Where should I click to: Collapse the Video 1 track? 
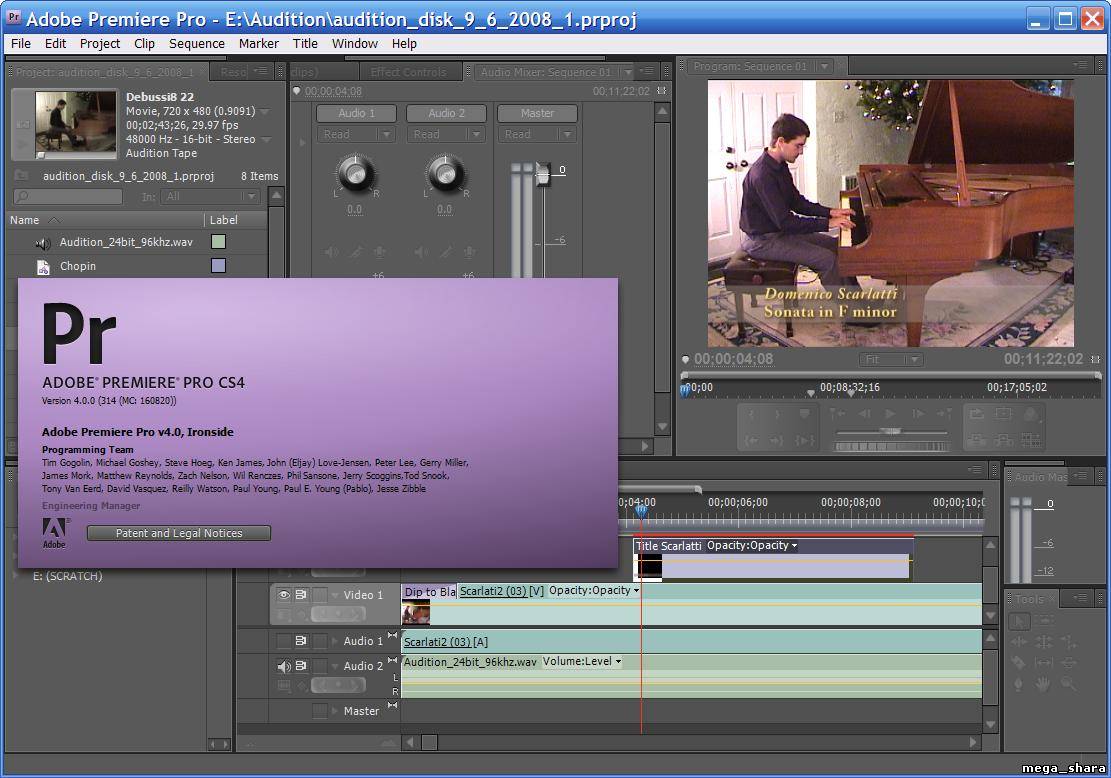click(335, 594)
